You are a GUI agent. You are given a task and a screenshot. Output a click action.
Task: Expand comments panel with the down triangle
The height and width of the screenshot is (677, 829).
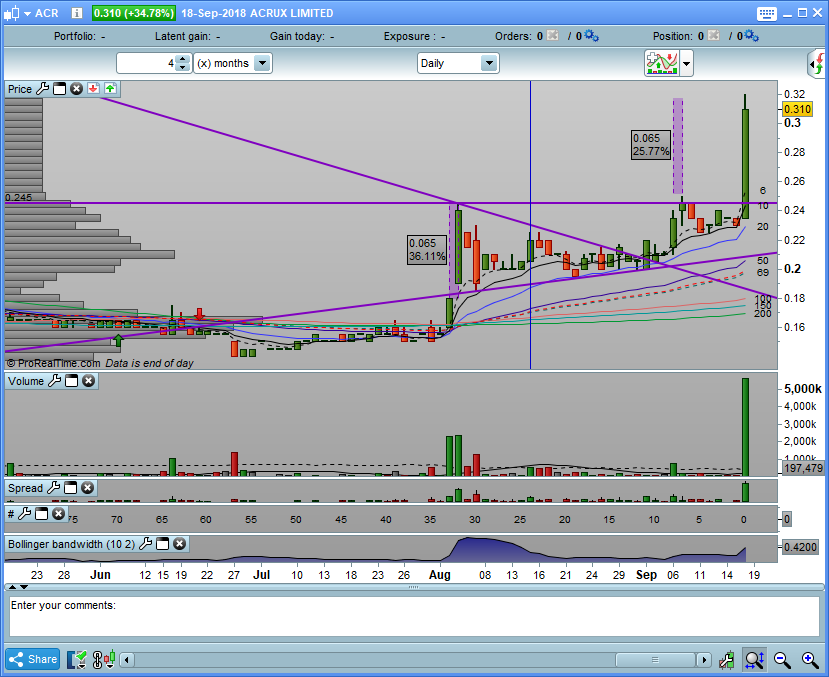click(24, 587)
